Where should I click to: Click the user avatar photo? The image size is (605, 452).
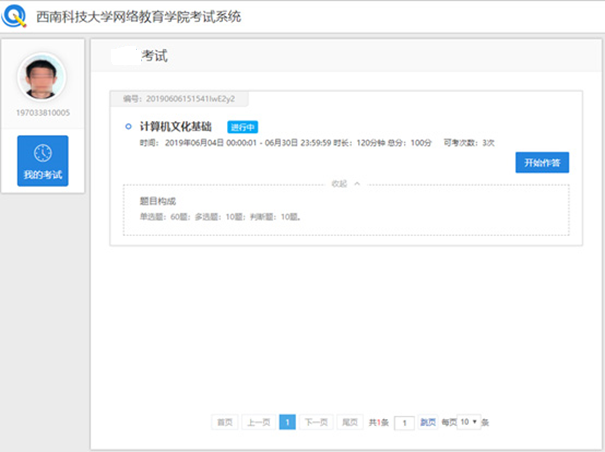coord(42,77)
